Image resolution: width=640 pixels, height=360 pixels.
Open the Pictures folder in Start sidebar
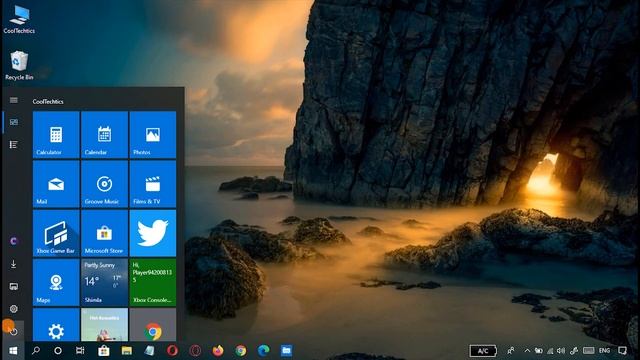(13, 287)
